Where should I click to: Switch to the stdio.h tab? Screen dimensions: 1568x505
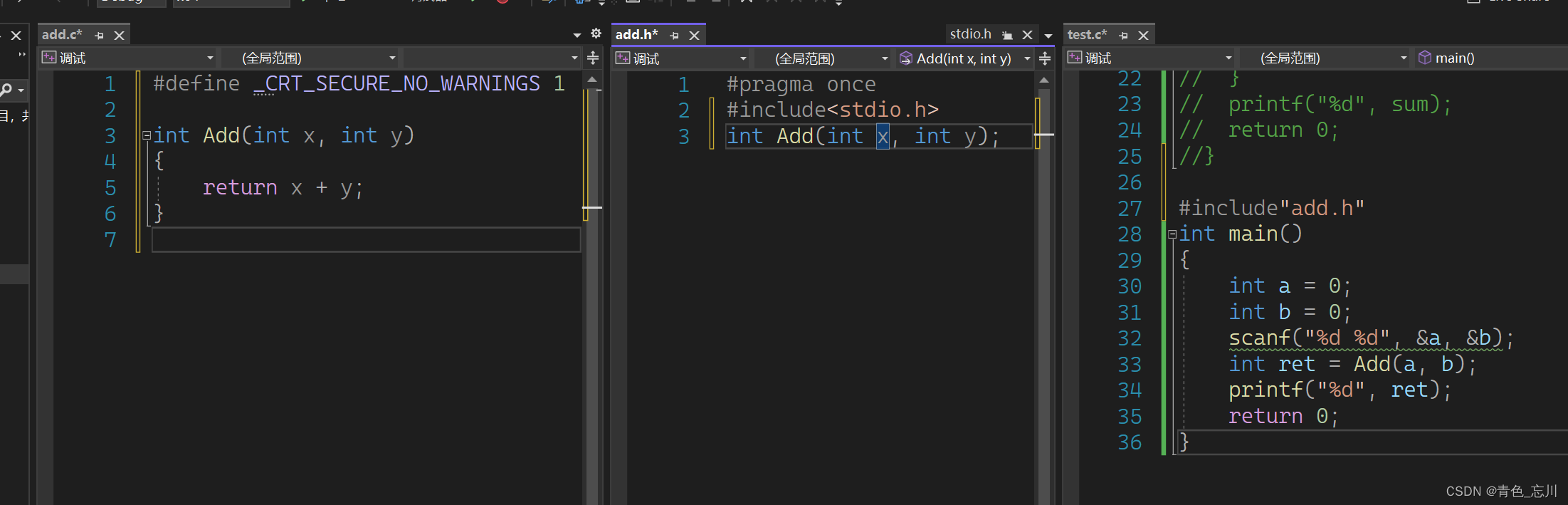point(971,34)
